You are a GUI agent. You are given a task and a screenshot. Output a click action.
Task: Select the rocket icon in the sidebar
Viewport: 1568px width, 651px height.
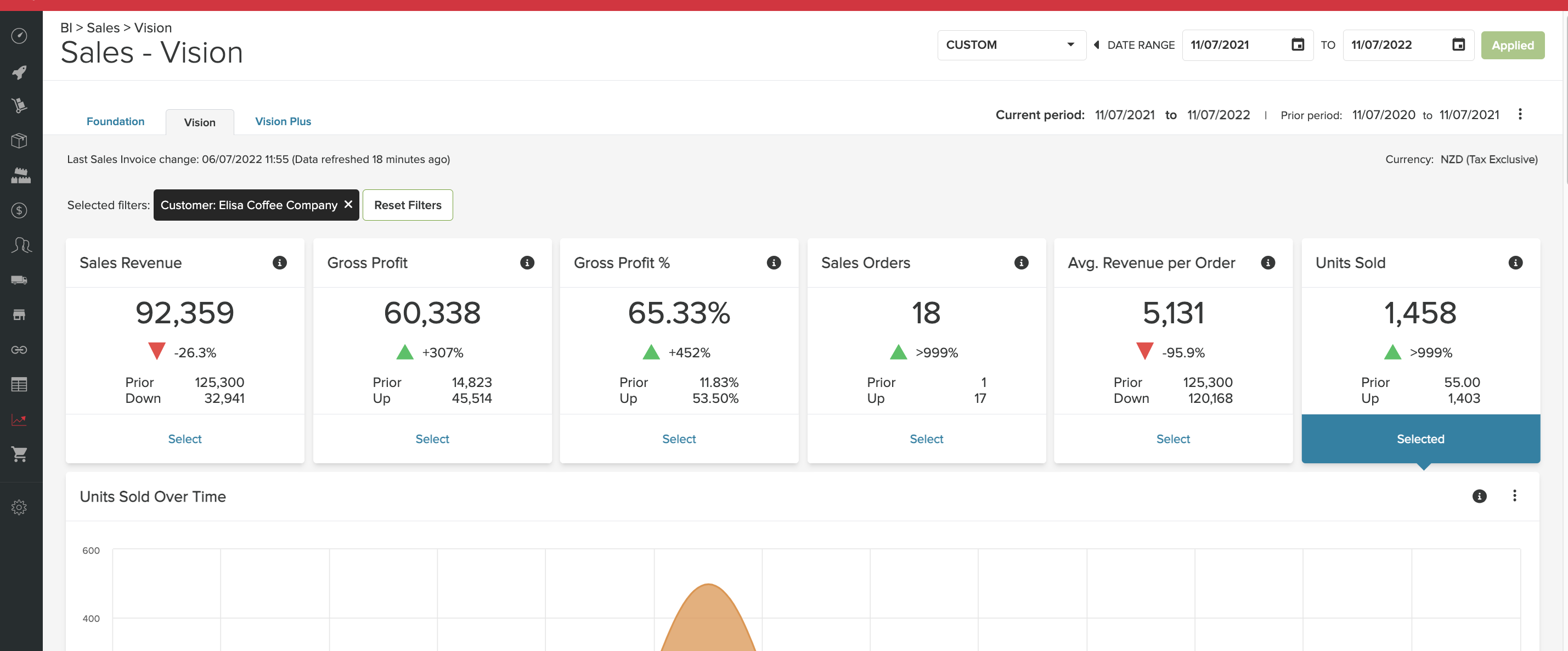click(19, 72)
